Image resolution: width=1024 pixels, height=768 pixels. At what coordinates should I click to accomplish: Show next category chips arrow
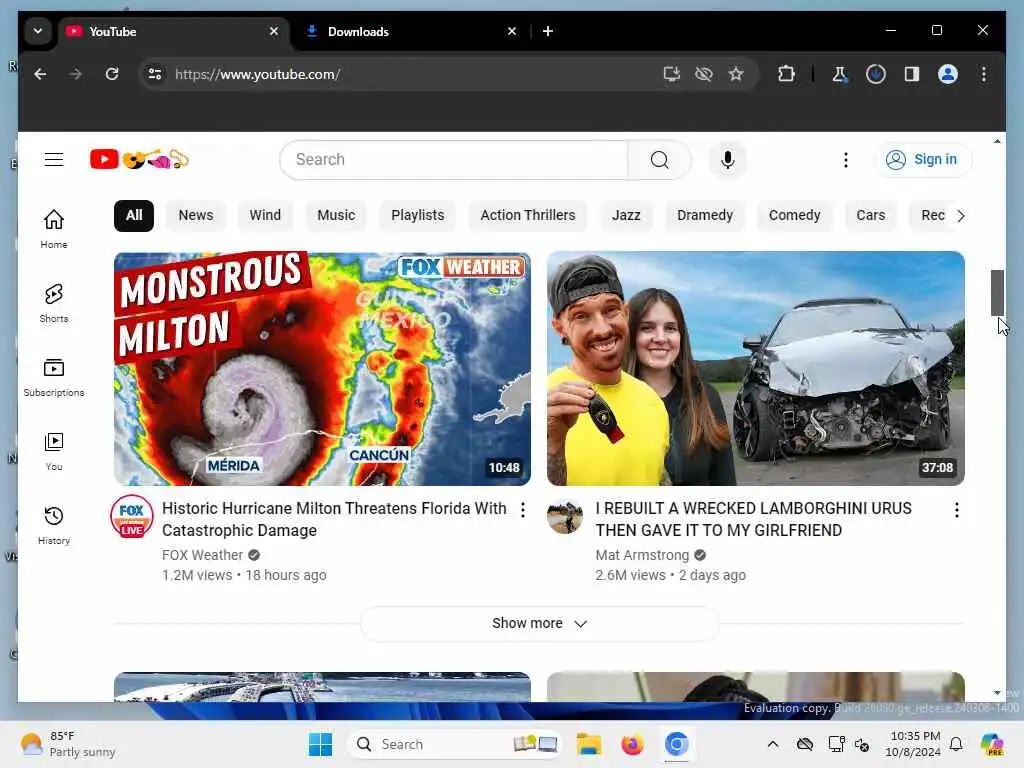[961, 216]
